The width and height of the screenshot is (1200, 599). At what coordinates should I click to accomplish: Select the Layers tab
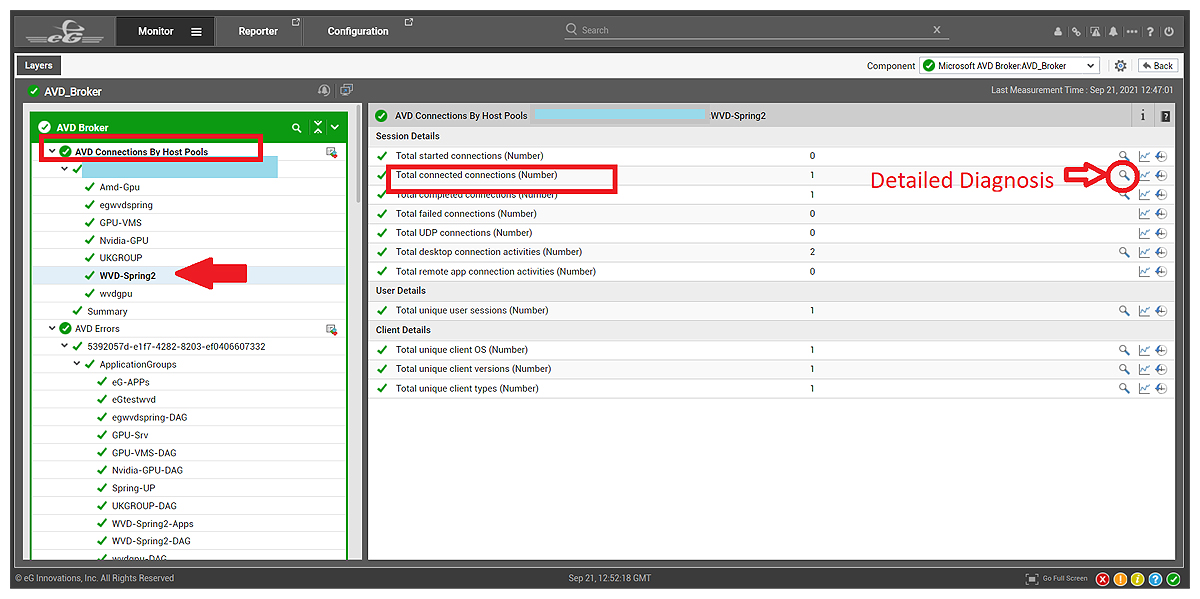[39, 66]
